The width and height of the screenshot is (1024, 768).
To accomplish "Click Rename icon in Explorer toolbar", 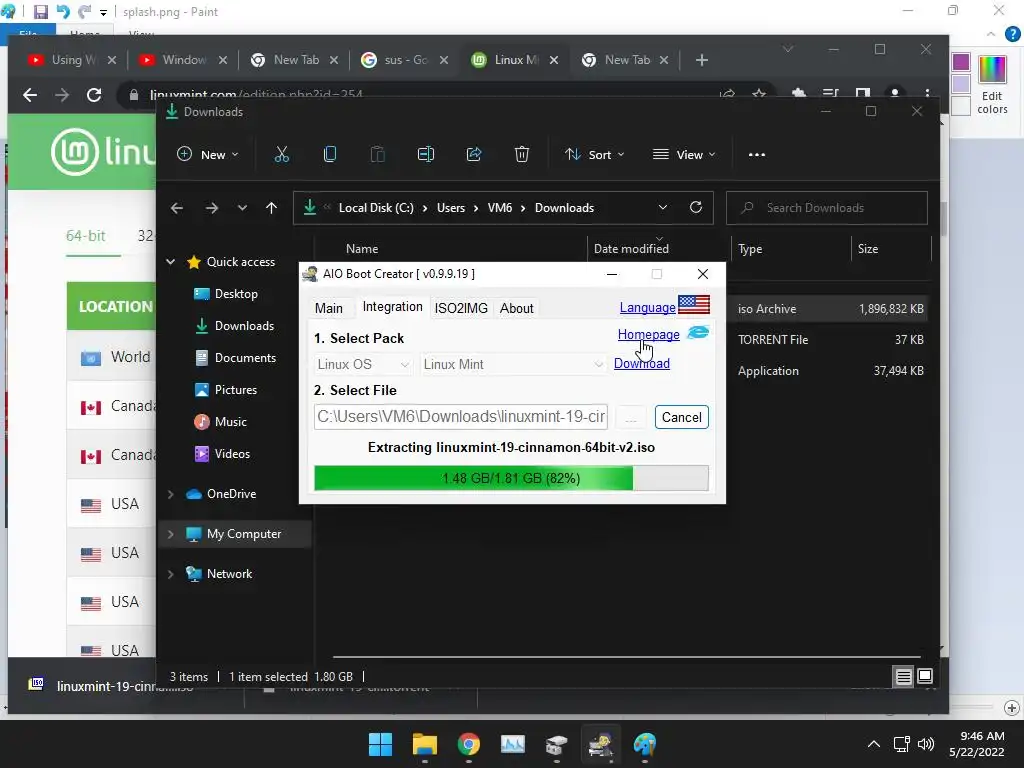I will (x=426, y=155).
